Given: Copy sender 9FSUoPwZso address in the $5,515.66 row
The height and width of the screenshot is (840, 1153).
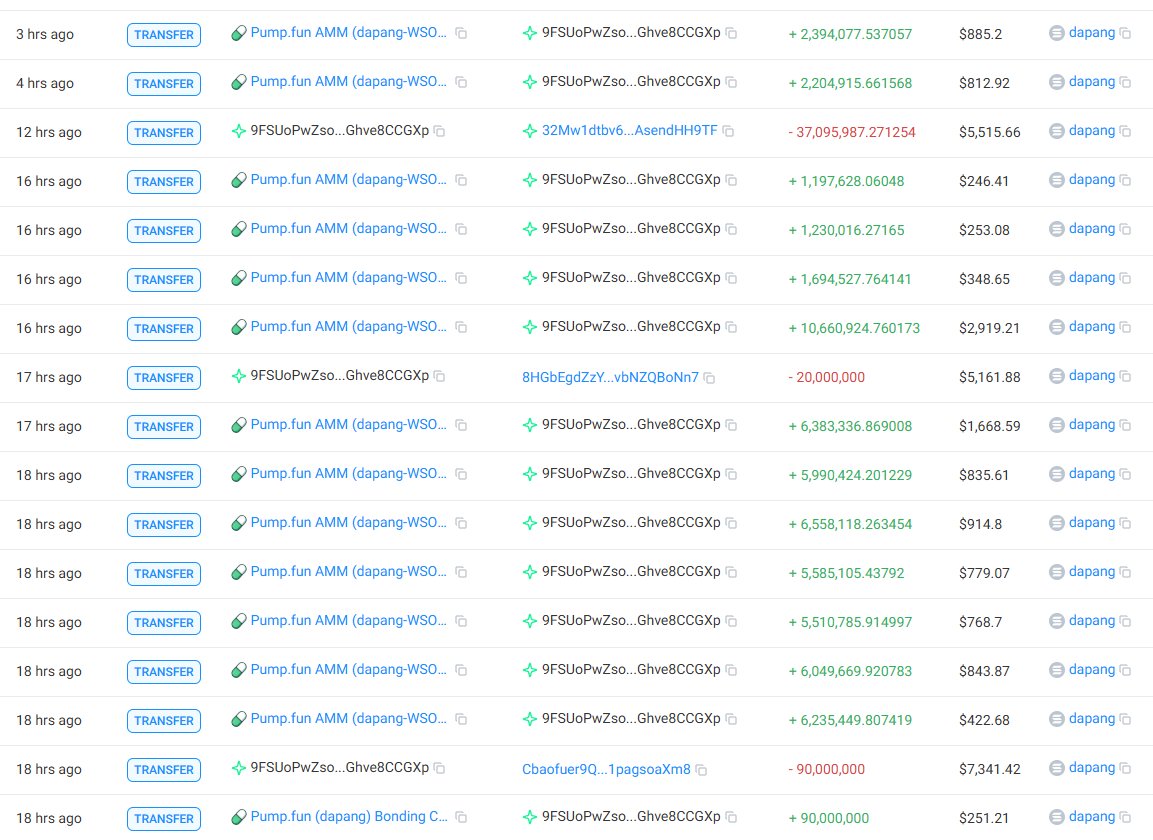Looking at the screenshot, I should [439, 131].
